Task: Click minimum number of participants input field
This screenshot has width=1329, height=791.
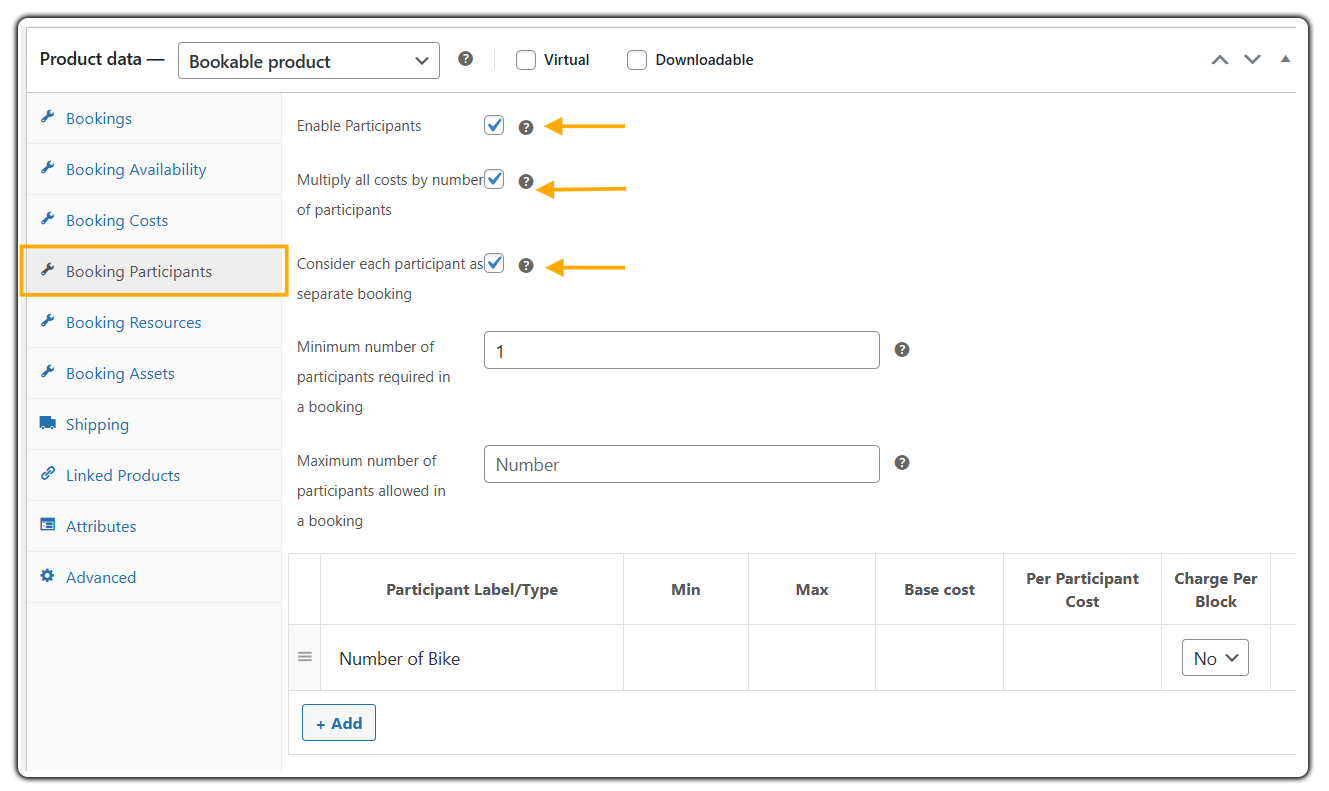Action: click(x=682, y=350)
